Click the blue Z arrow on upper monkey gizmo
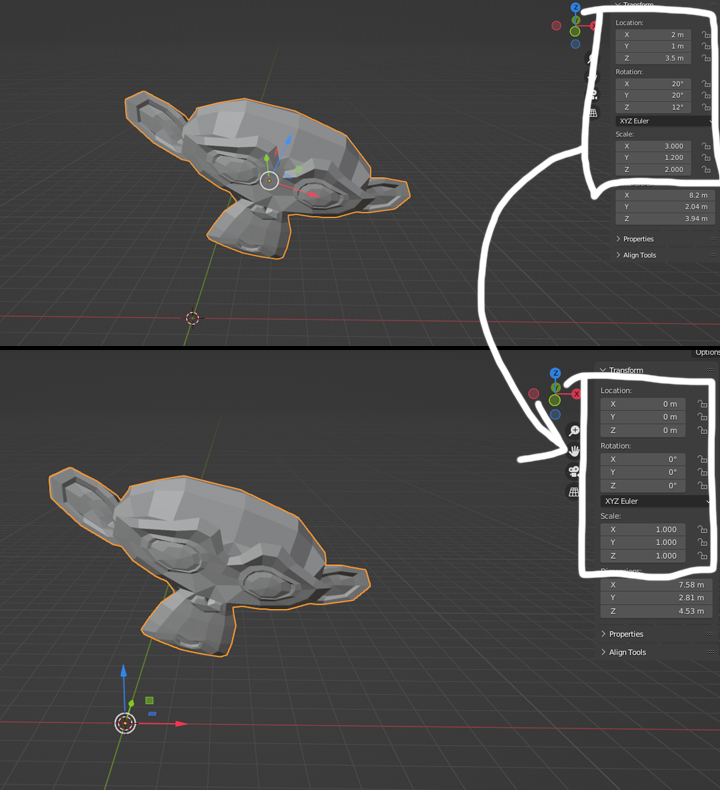720x790 pixels. (x=288, y=139)
